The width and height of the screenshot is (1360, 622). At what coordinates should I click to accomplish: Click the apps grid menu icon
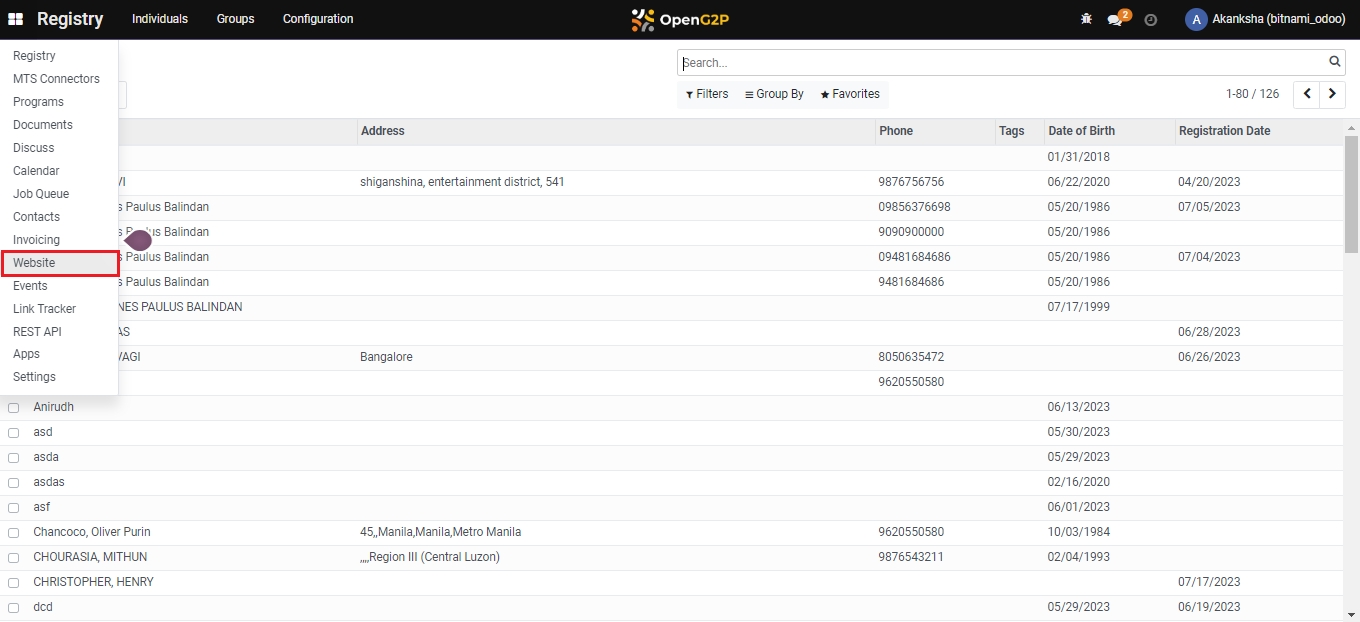[x=15, y=19]
